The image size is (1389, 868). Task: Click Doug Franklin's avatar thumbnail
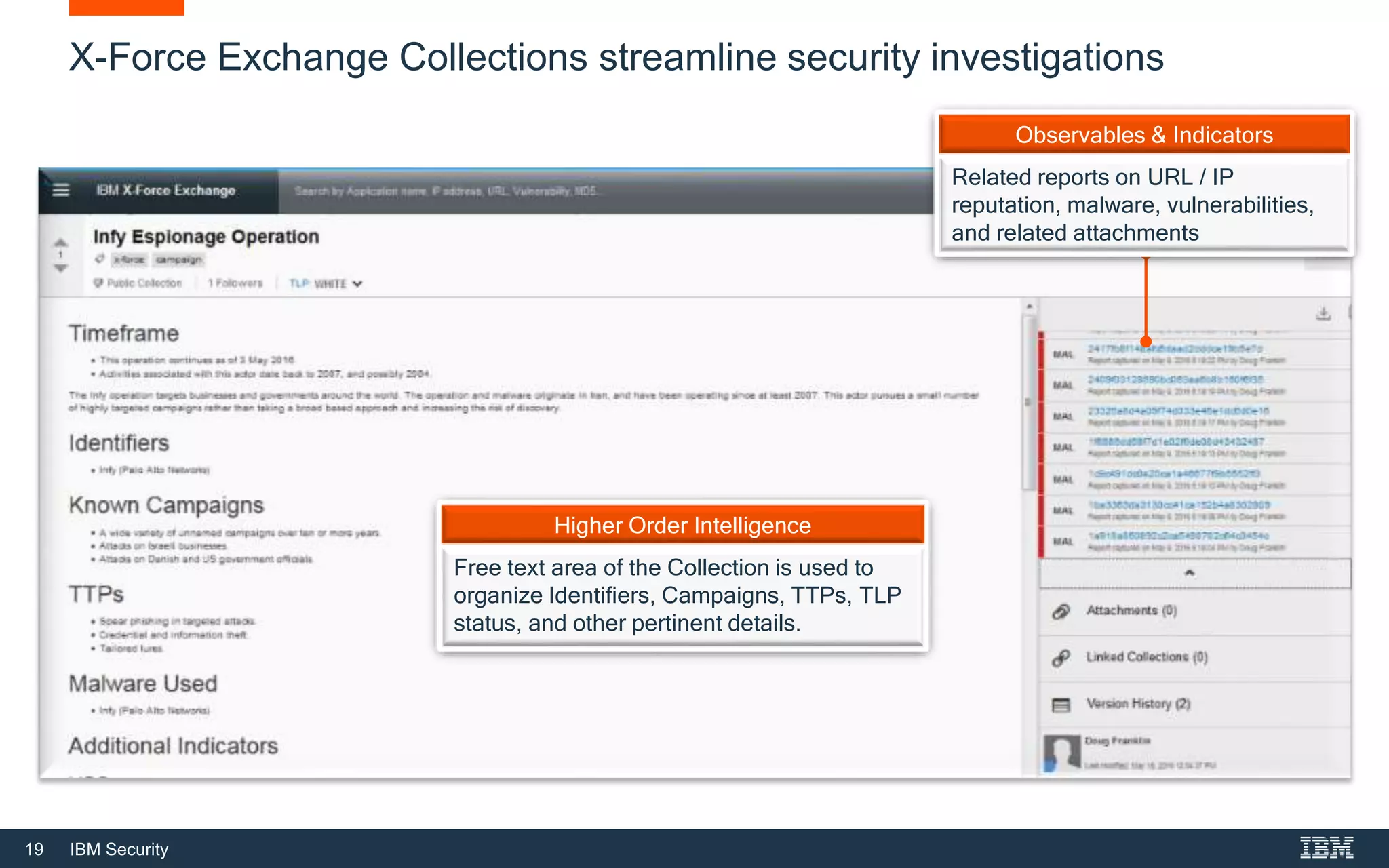[1062, 753]
